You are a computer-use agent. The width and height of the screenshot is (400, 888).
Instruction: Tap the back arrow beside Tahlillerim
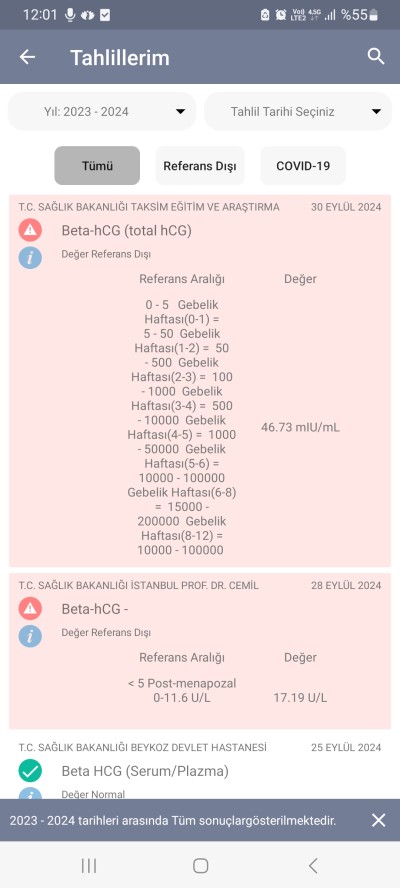point(27,57)
